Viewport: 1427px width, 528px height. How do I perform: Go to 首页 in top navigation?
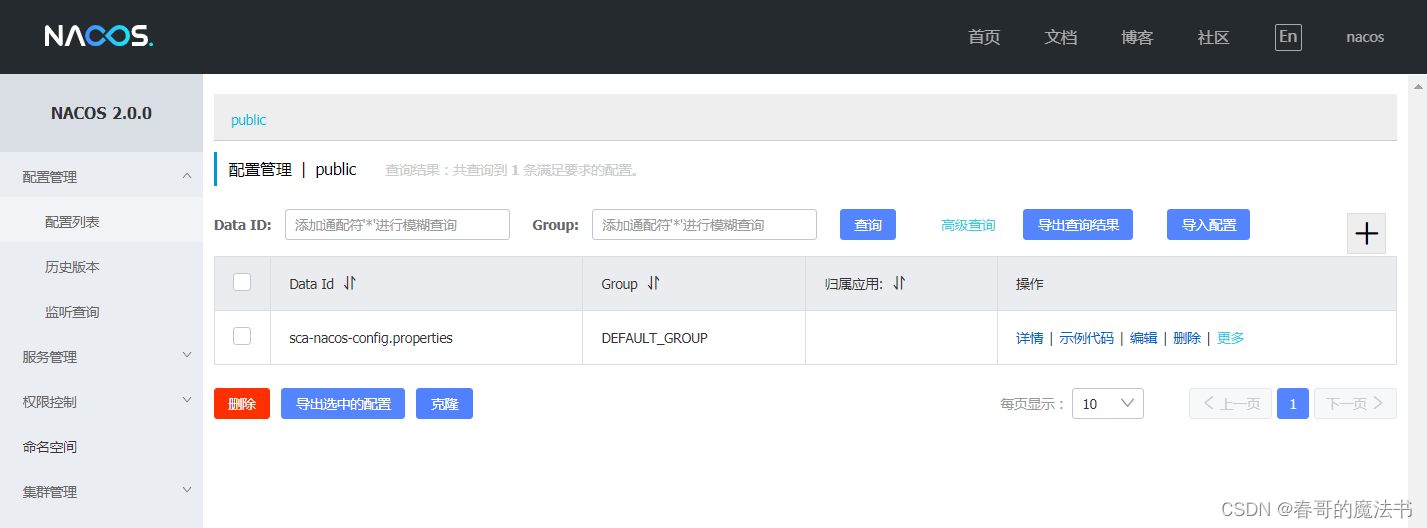[984, 37]
